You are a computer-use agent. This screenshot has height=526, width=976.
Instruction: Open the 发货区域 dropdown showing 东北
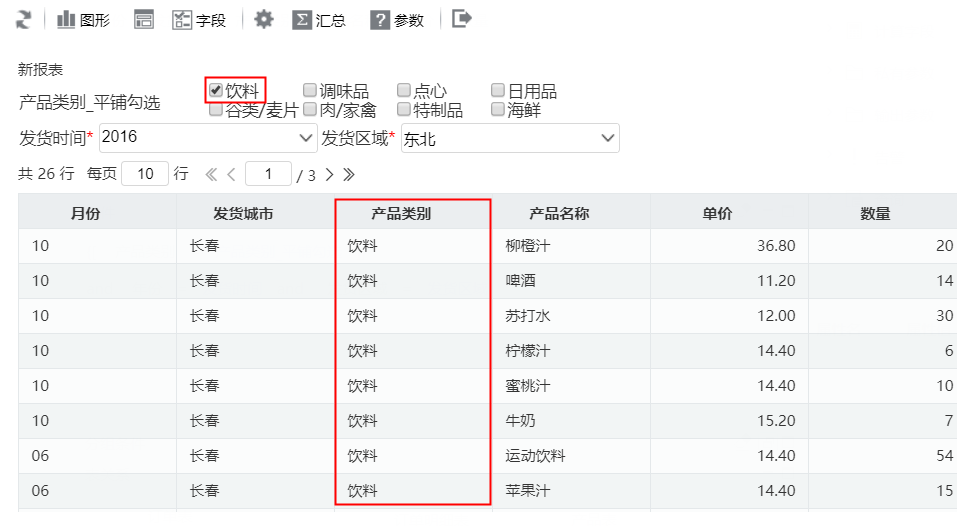tap(510, 138)
